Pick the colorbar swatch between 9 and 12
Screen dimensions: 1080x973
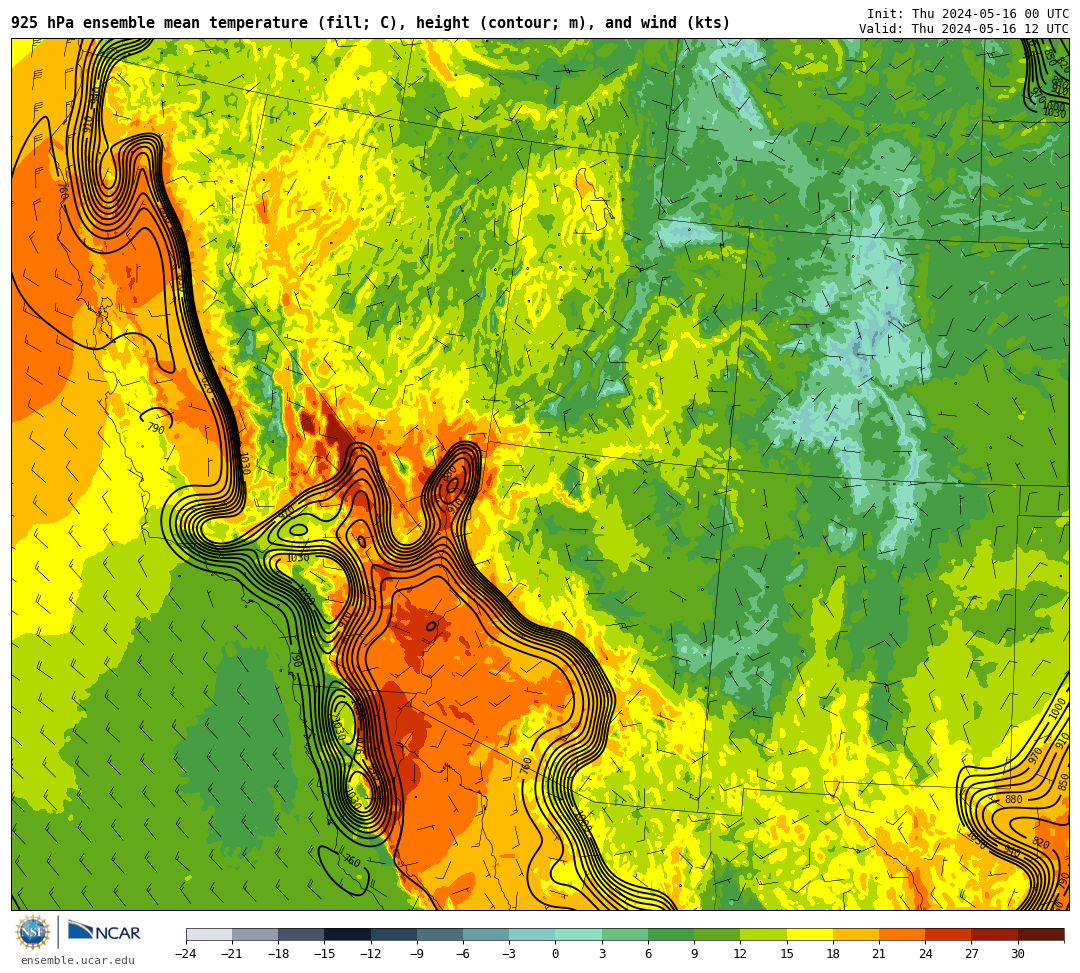717,934
